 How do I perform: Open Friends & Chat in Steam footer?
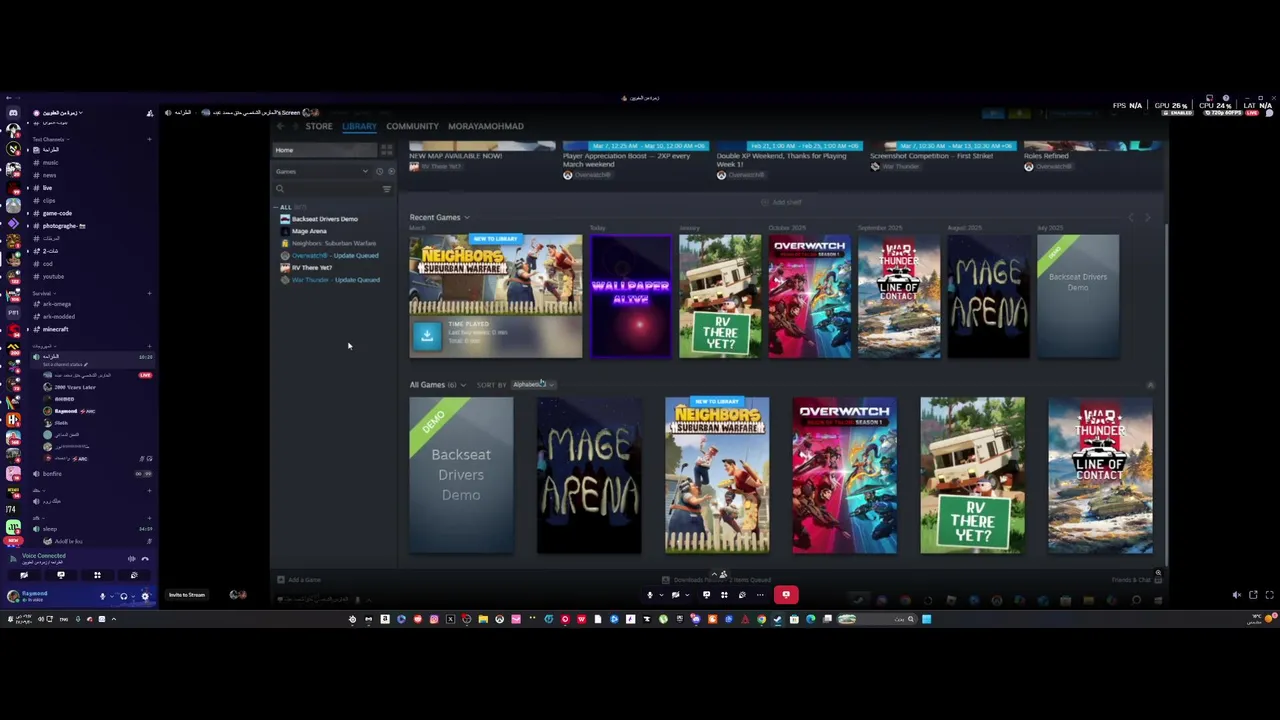pyautogui.click(x=1136, y=580)
